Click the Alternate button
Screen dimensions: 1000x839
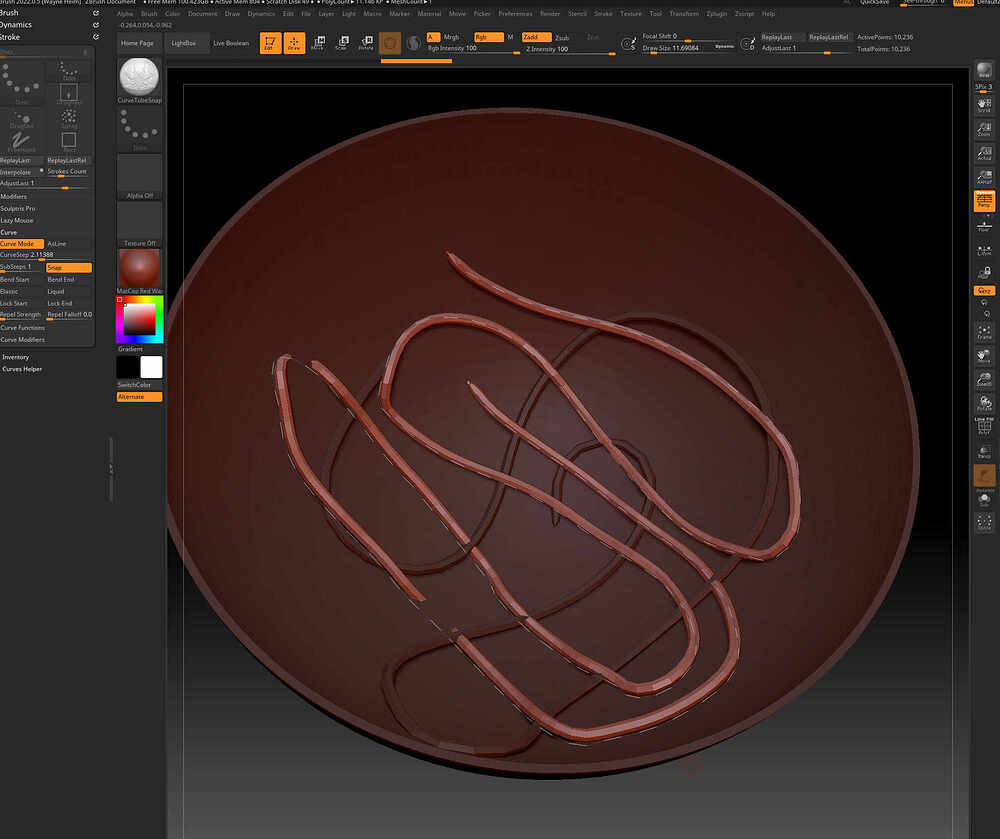[139, 397]
